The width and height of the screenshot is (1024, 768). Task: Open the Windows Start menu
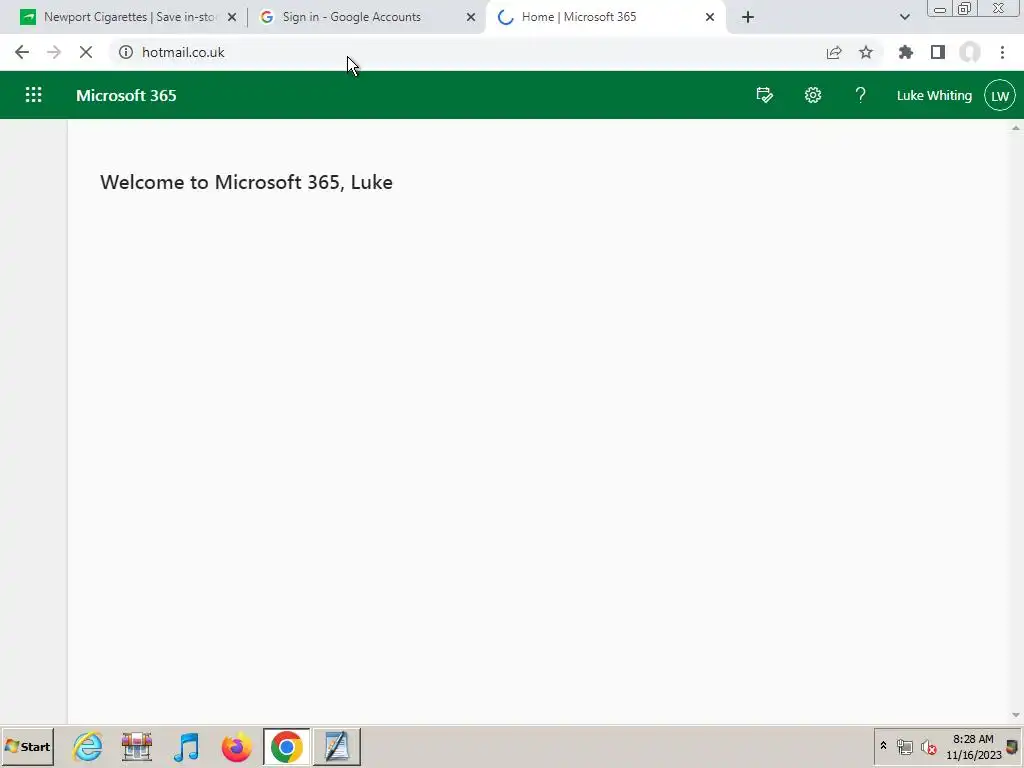coord(27,746)
